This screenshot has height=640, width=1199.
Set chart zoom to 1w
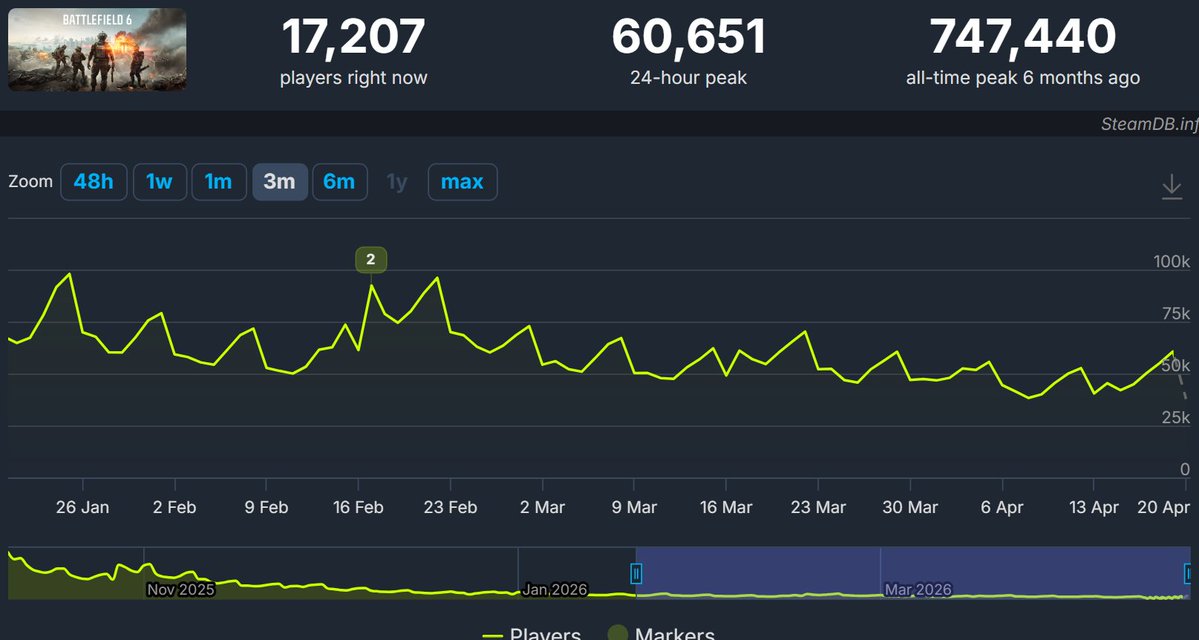(159, 182)
